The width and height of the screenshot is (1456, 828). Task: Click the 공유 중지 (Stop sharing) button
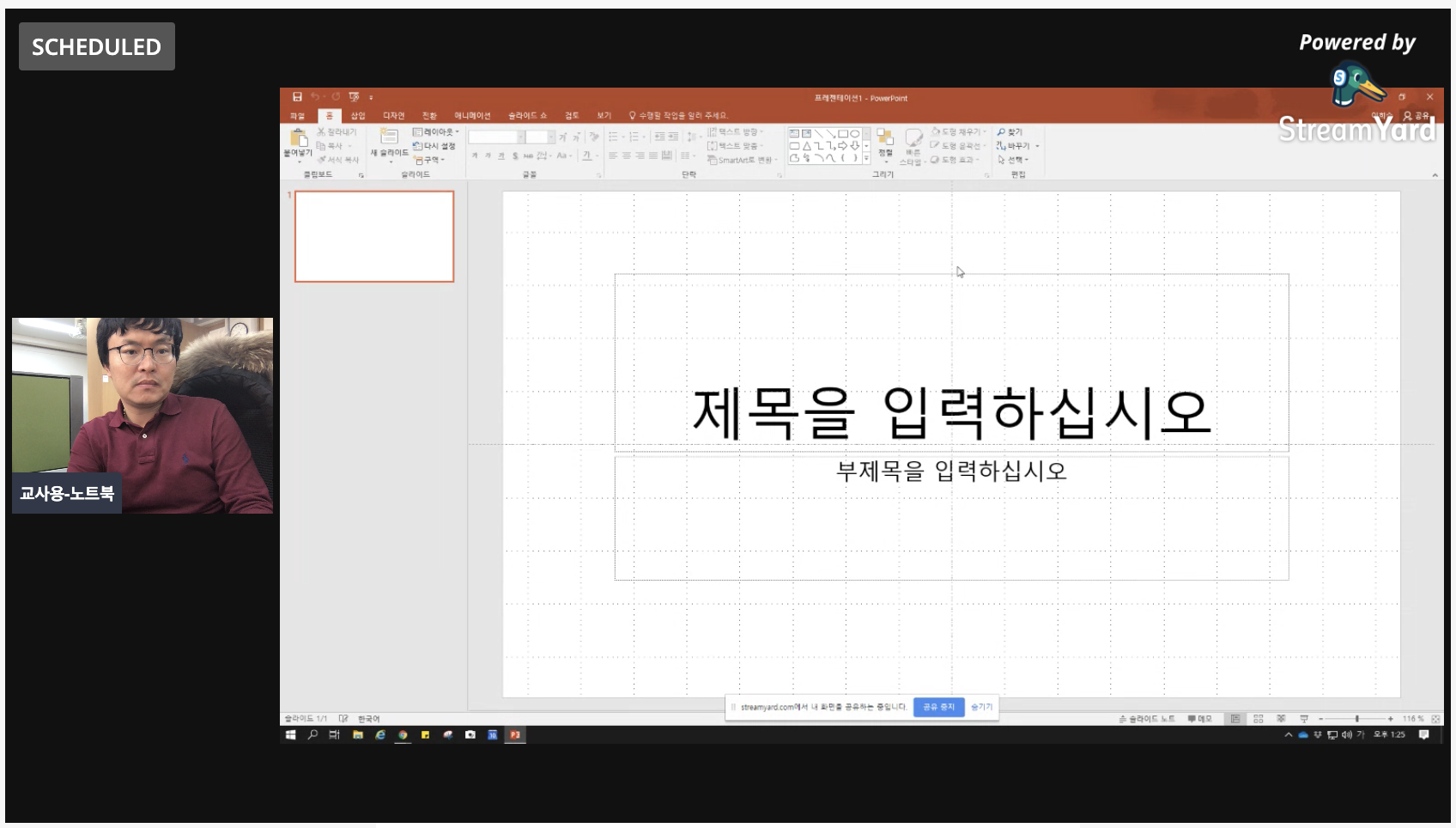(938, 707)
